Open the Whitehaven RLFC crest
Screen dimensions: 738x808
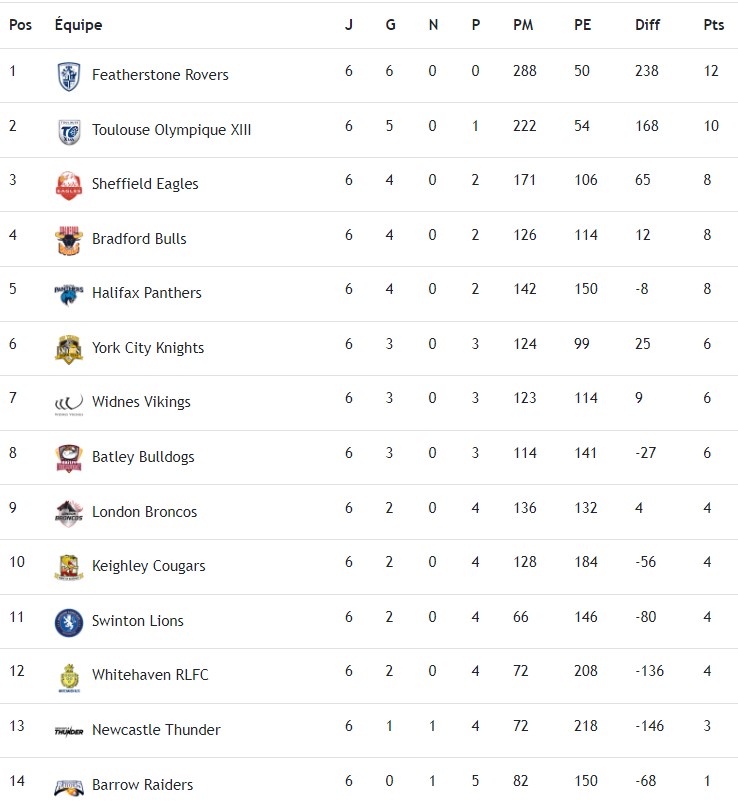68,677
